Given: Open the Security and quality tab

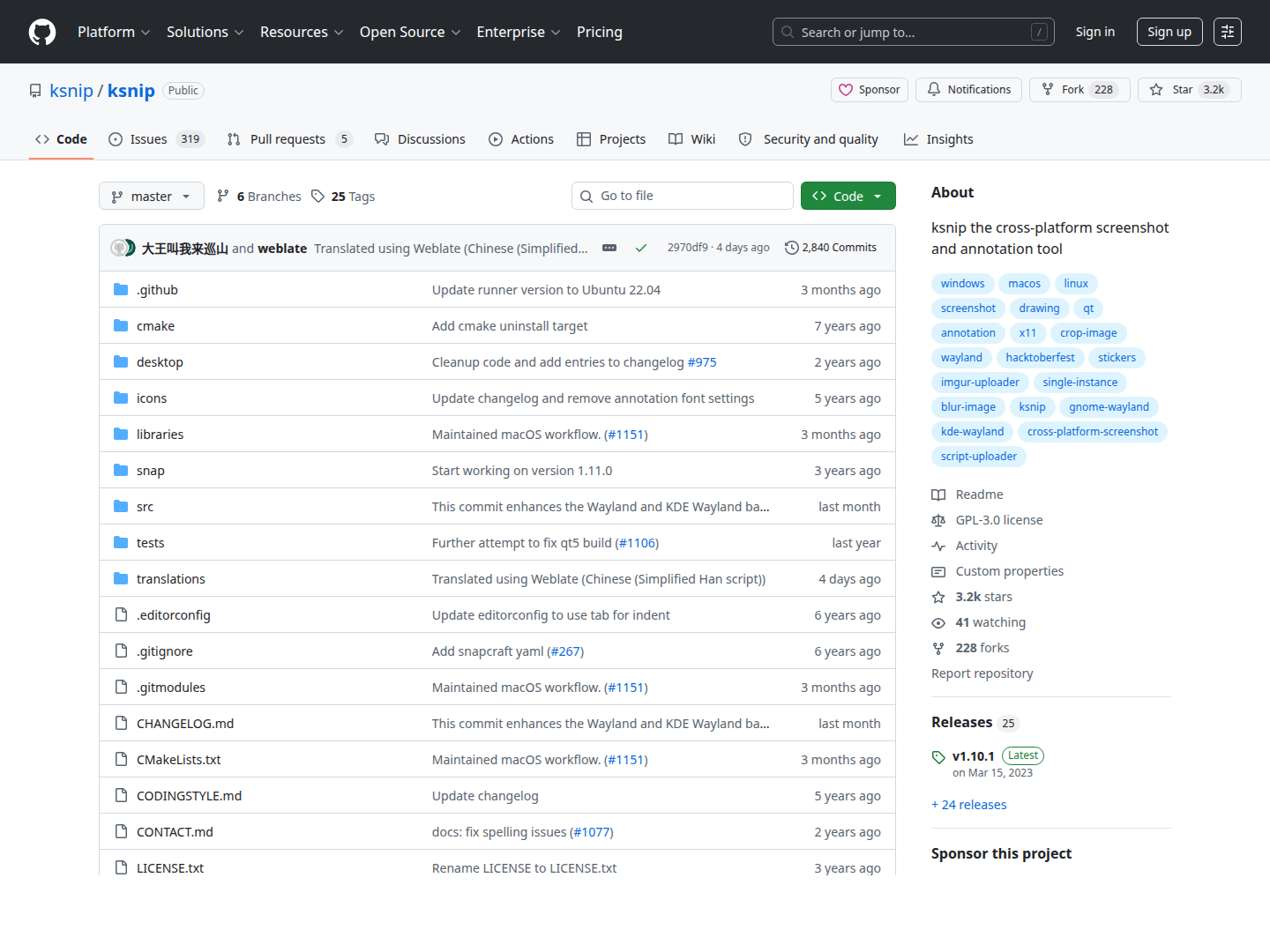Looking at the screenshot, I should point(809,139).
